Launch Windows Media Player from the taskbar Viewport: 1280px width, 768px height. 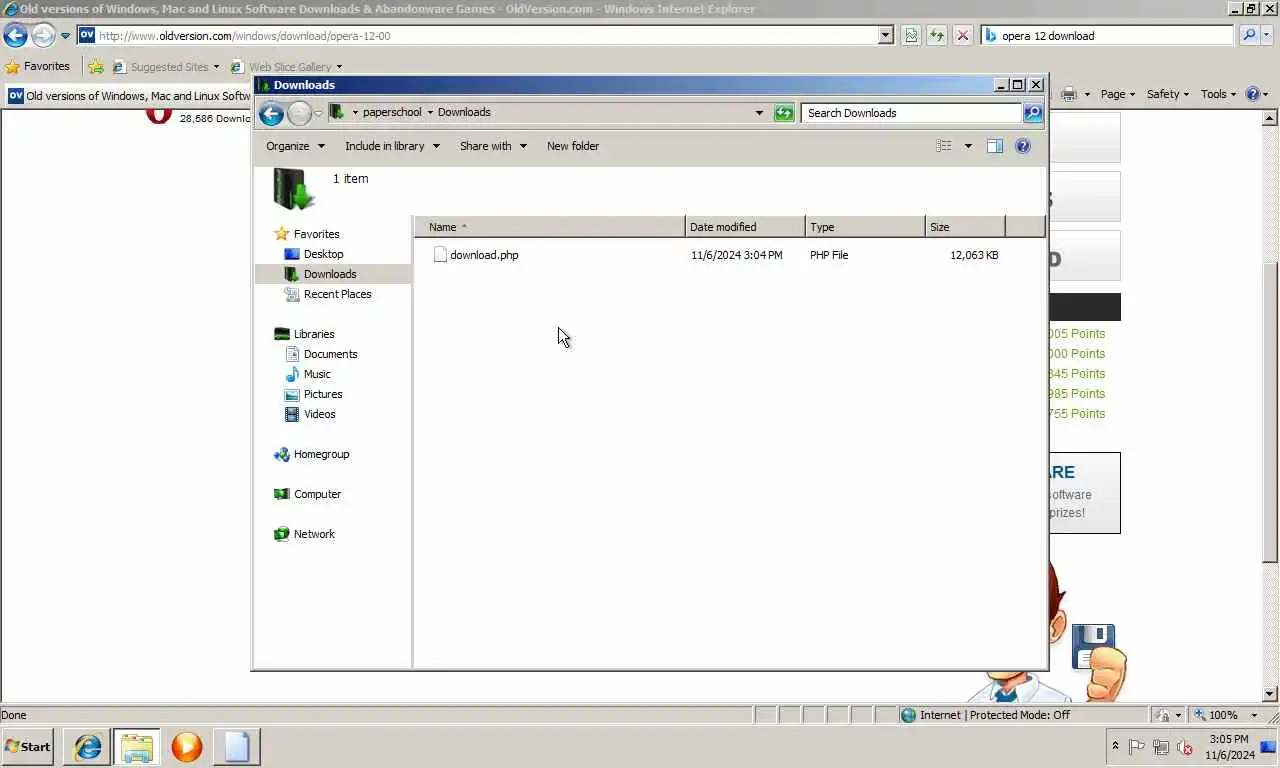pos(186,747)
